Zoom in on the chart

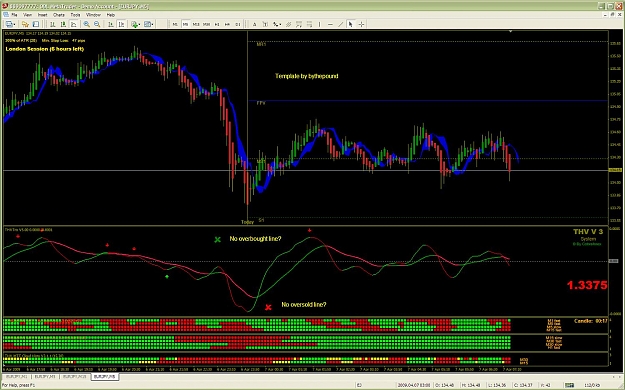[x=86, y=24]
